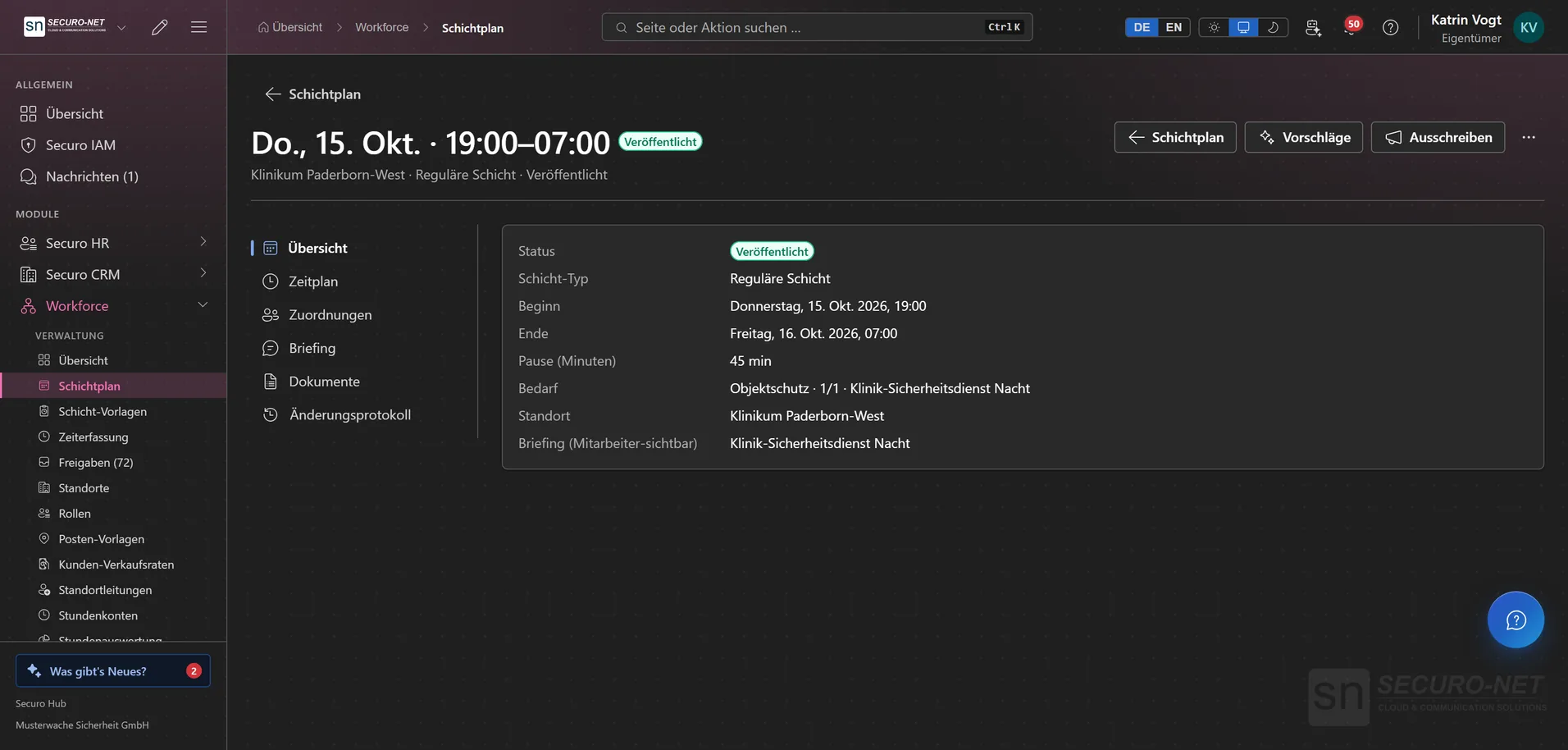
Task: Set language to EN
Action: [1174, 27]
